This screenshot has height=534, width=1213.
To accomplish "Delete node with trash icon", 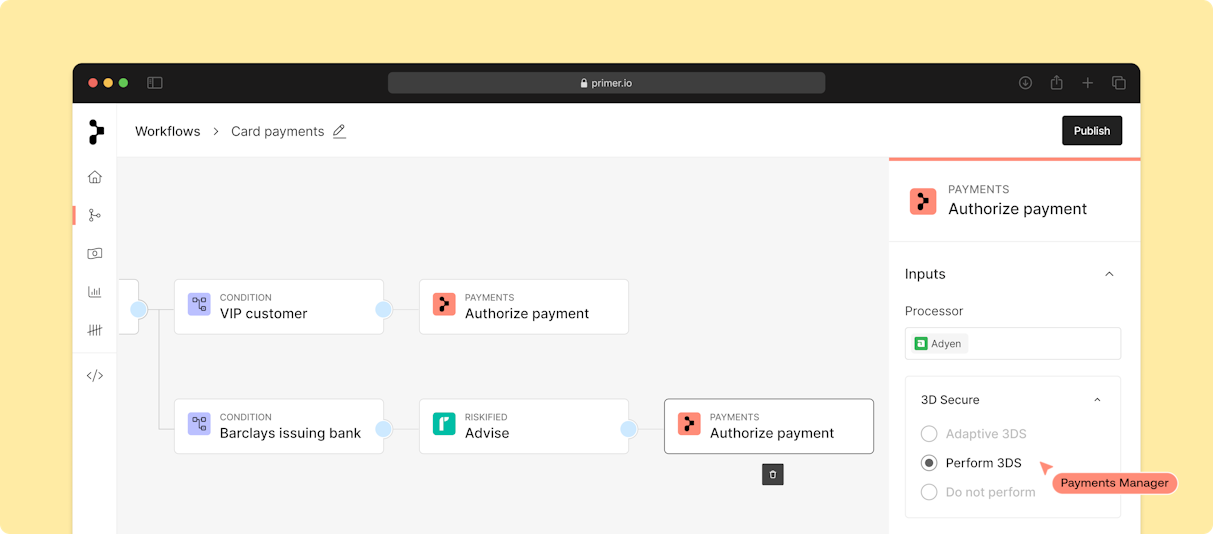I will point(773,474).
